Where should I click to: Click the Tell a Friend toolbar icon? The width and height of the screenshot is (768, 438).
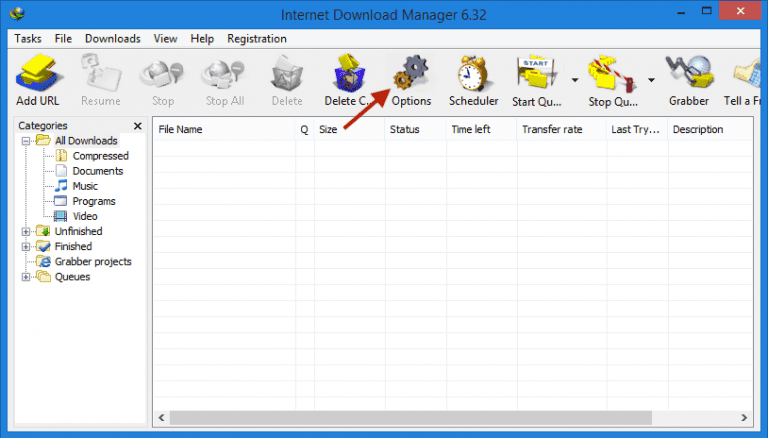tap(747, 73)
